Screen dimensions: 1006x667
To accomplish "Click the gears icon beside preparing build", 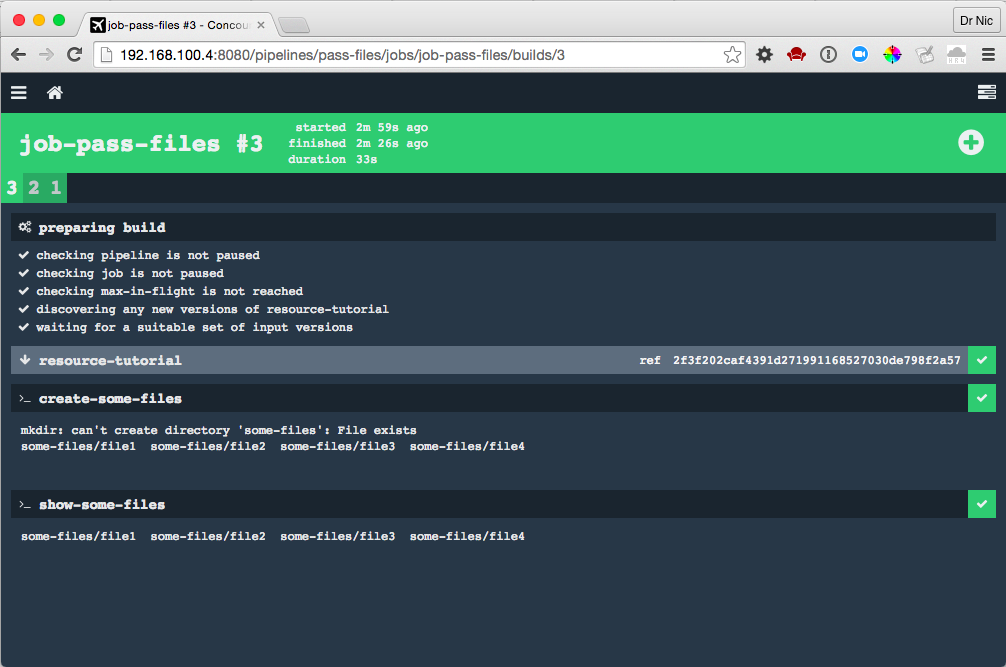I will pos(25,227).
